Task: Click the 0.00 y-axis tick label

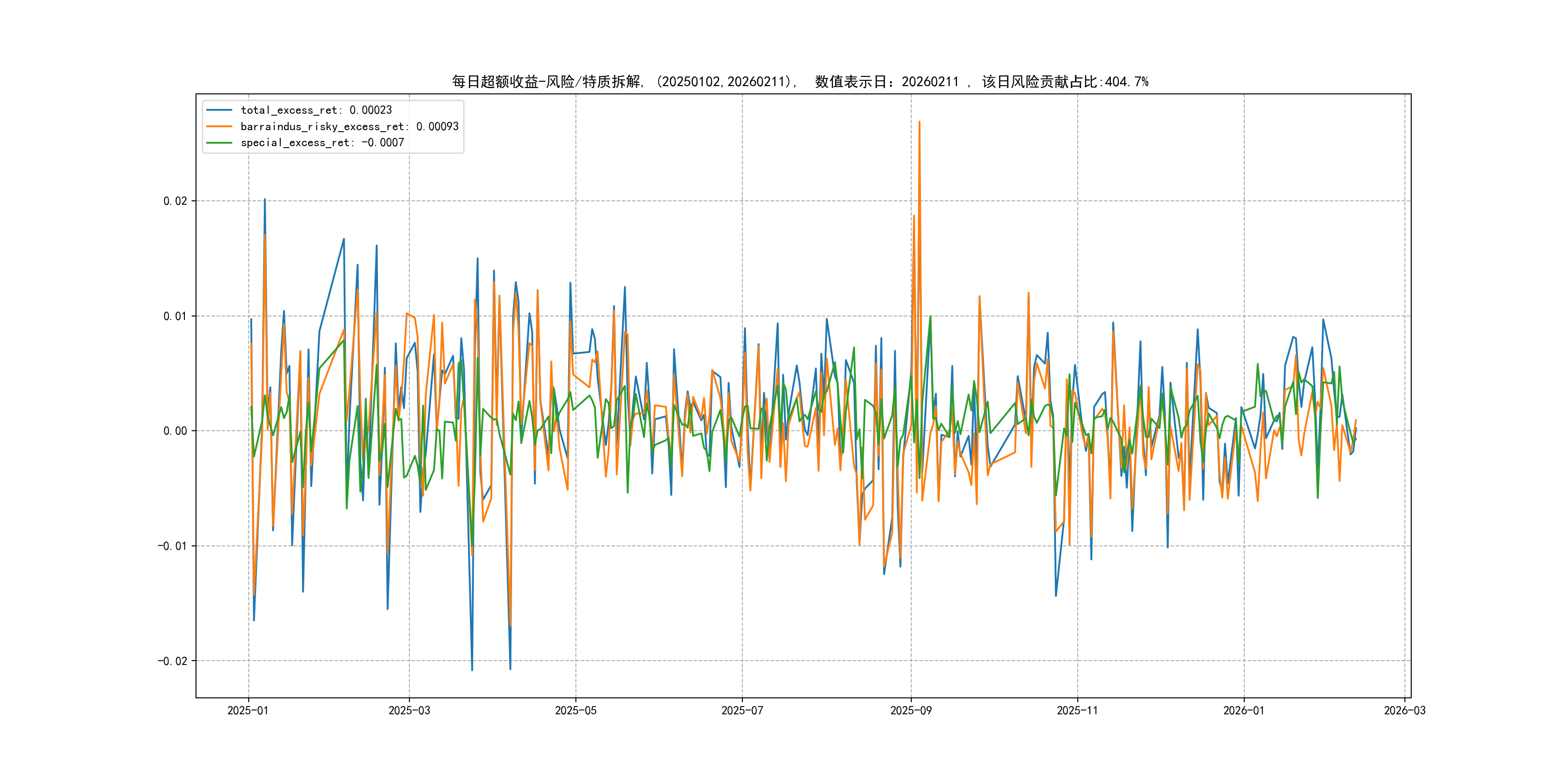Action: (x=175, y=431)
